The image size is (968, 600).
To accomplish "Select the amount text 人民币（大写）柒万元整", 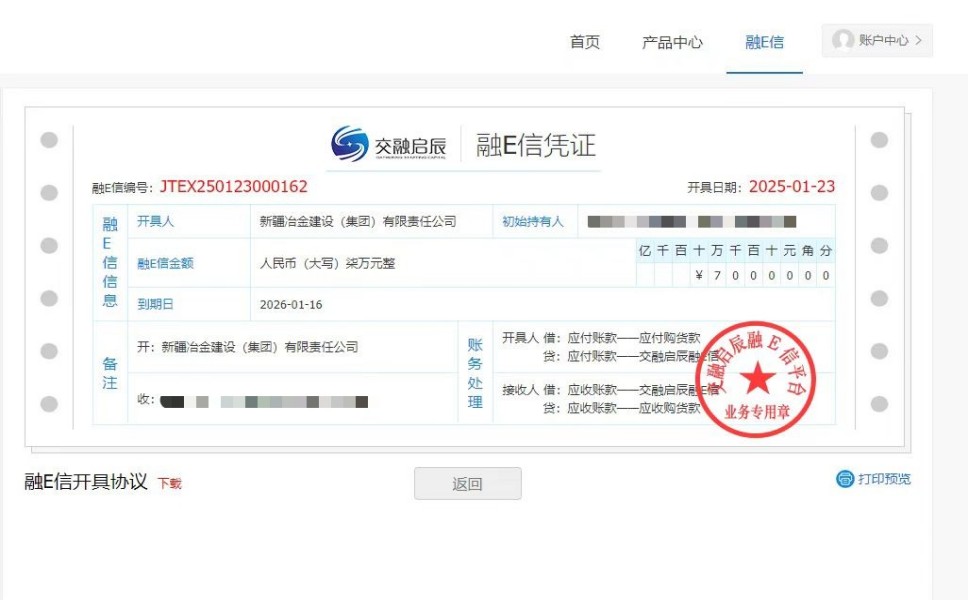I will click(x=327, y=264).
